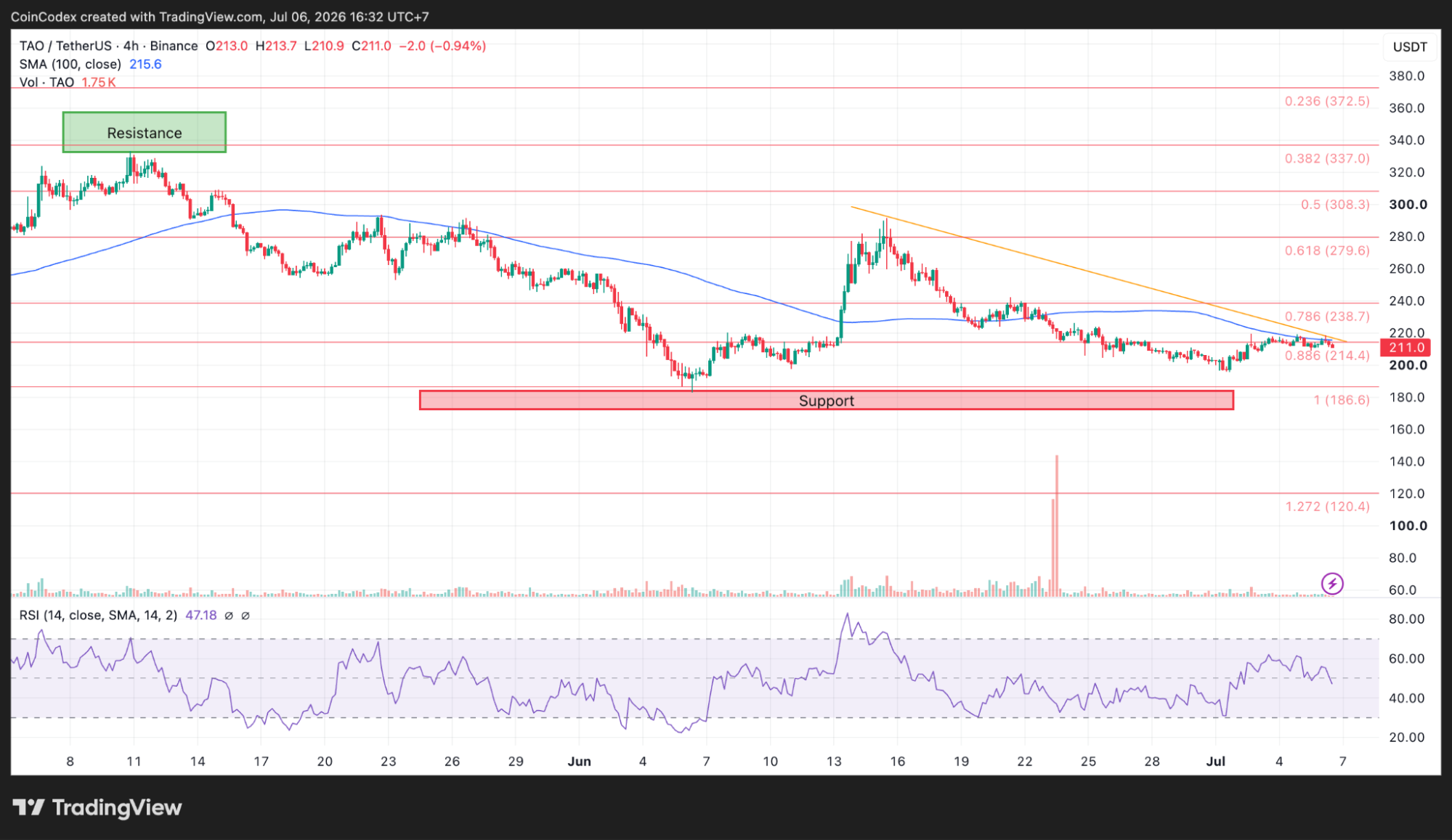Click the USDT currency label
The height and width of the screenshot is (840, 1452).
(x=1410, y=47)
